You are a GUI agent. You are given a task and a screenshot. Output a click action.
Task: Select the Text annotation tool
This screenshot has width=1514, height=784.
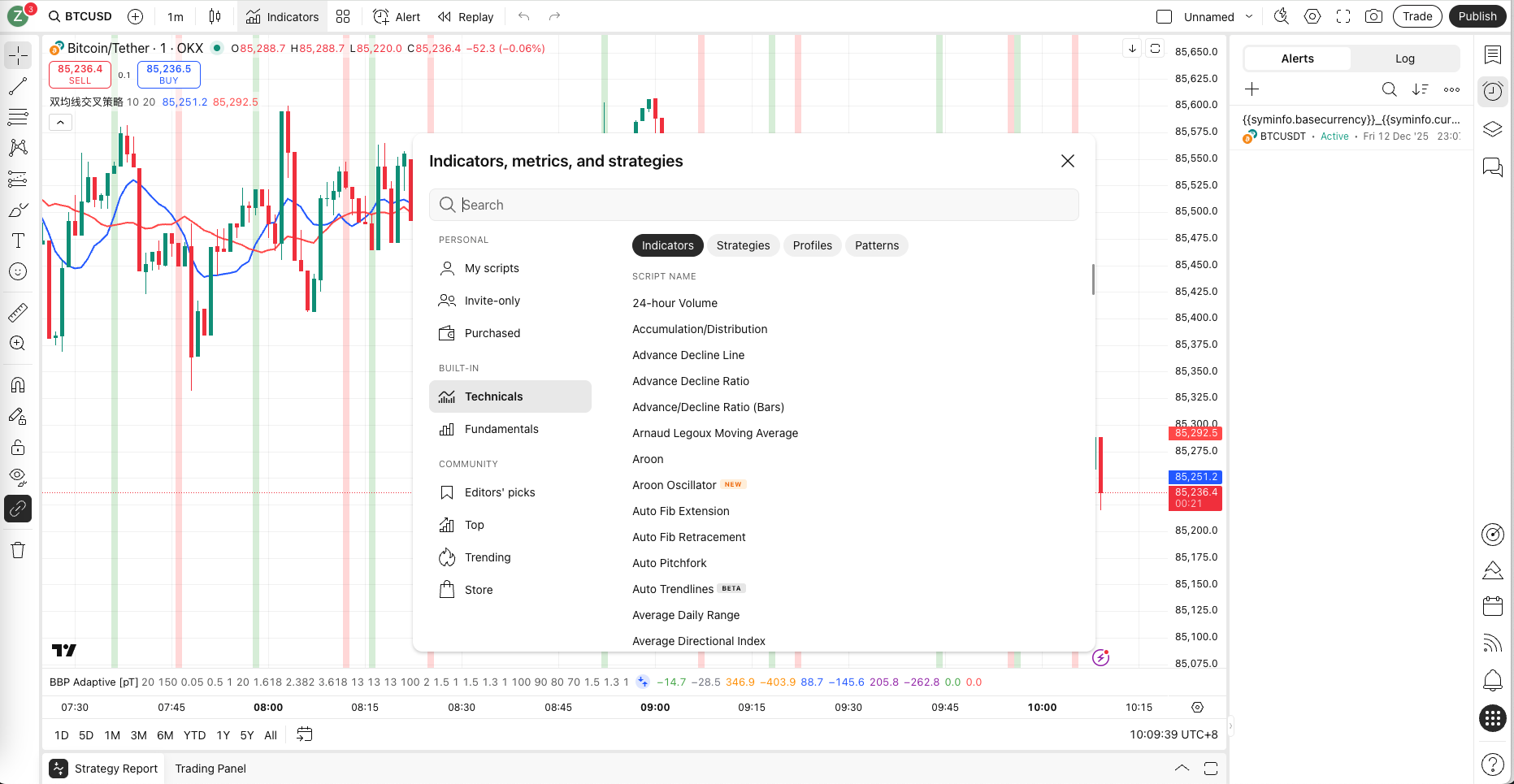point(17,240)
